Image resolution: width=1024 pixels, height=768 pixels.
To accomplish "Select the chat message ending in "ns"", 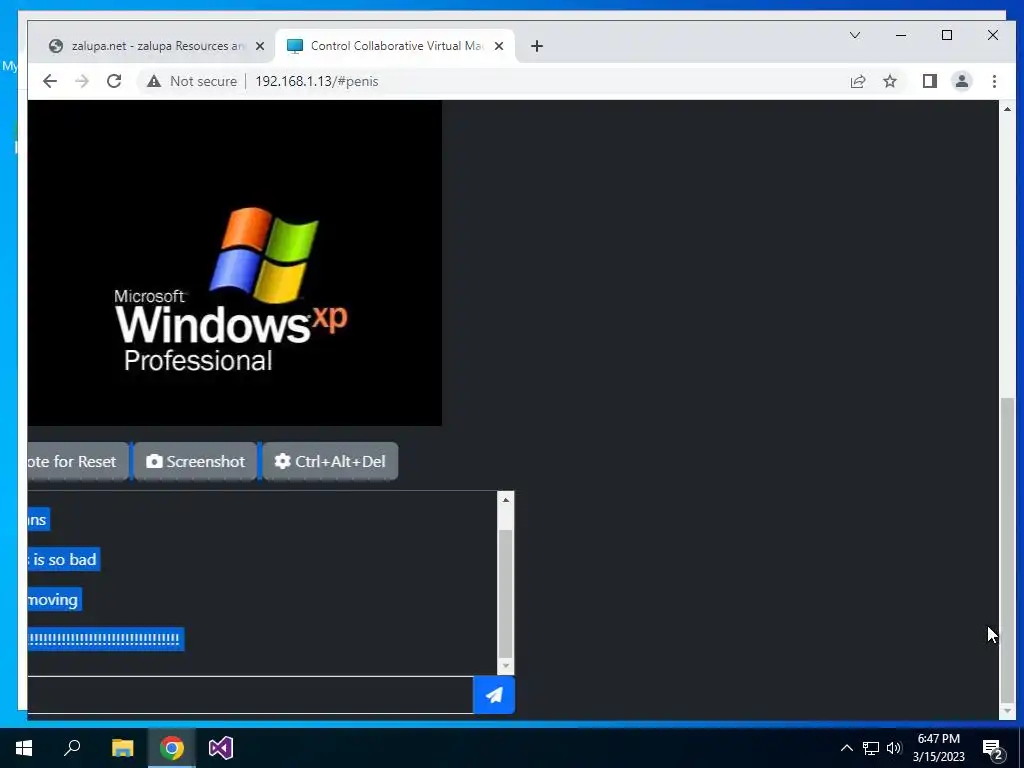I will click(39, 520).
